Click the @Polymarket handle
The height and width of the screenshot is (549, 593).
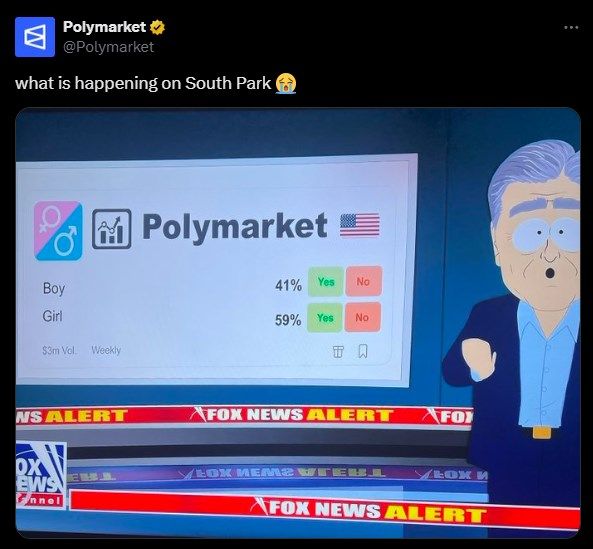[108, 47]
